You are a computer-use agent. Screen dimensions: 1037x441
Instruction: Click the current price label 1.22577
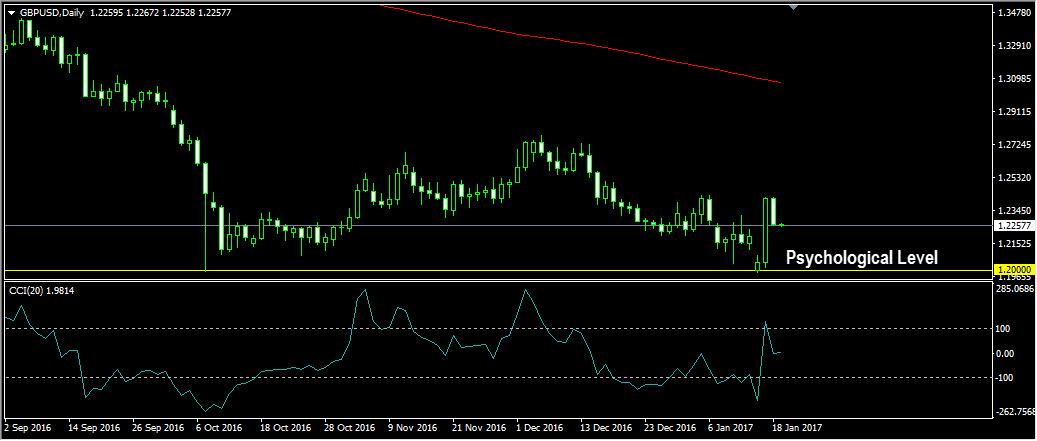[x=1014, y=225]
